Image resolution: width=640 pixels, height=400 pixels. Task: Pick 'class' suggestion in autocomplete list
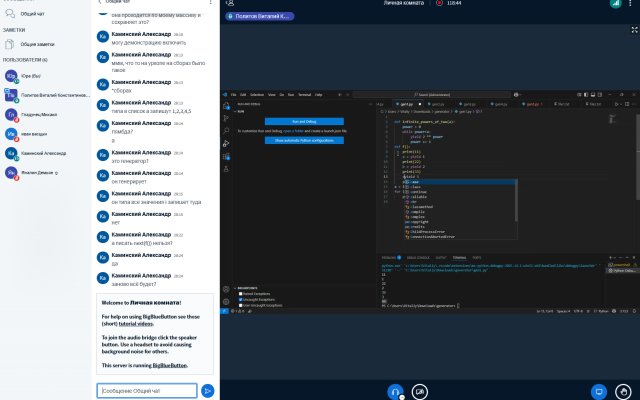[x=460, y=187]
